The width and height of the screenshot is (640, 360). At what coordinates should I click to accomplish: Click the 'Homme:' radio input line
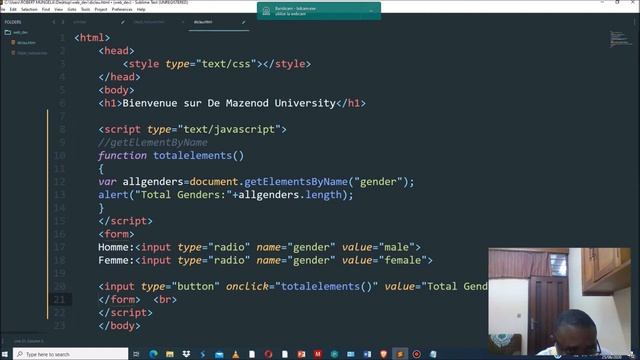point(259,247)
